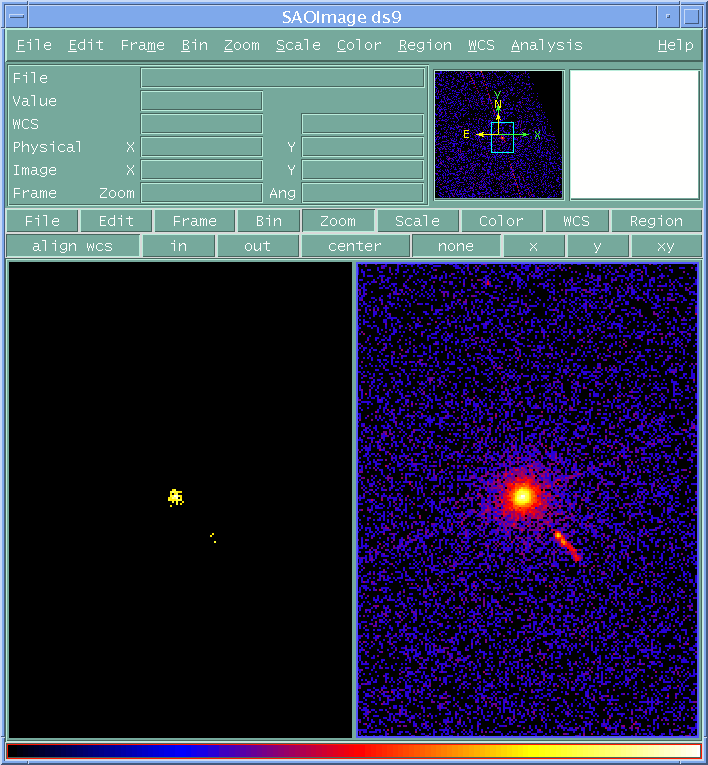Image resolution: width=708 pixels, height=765 pixels.
Task: Click the Physical X field
Action: pos(202,147)
